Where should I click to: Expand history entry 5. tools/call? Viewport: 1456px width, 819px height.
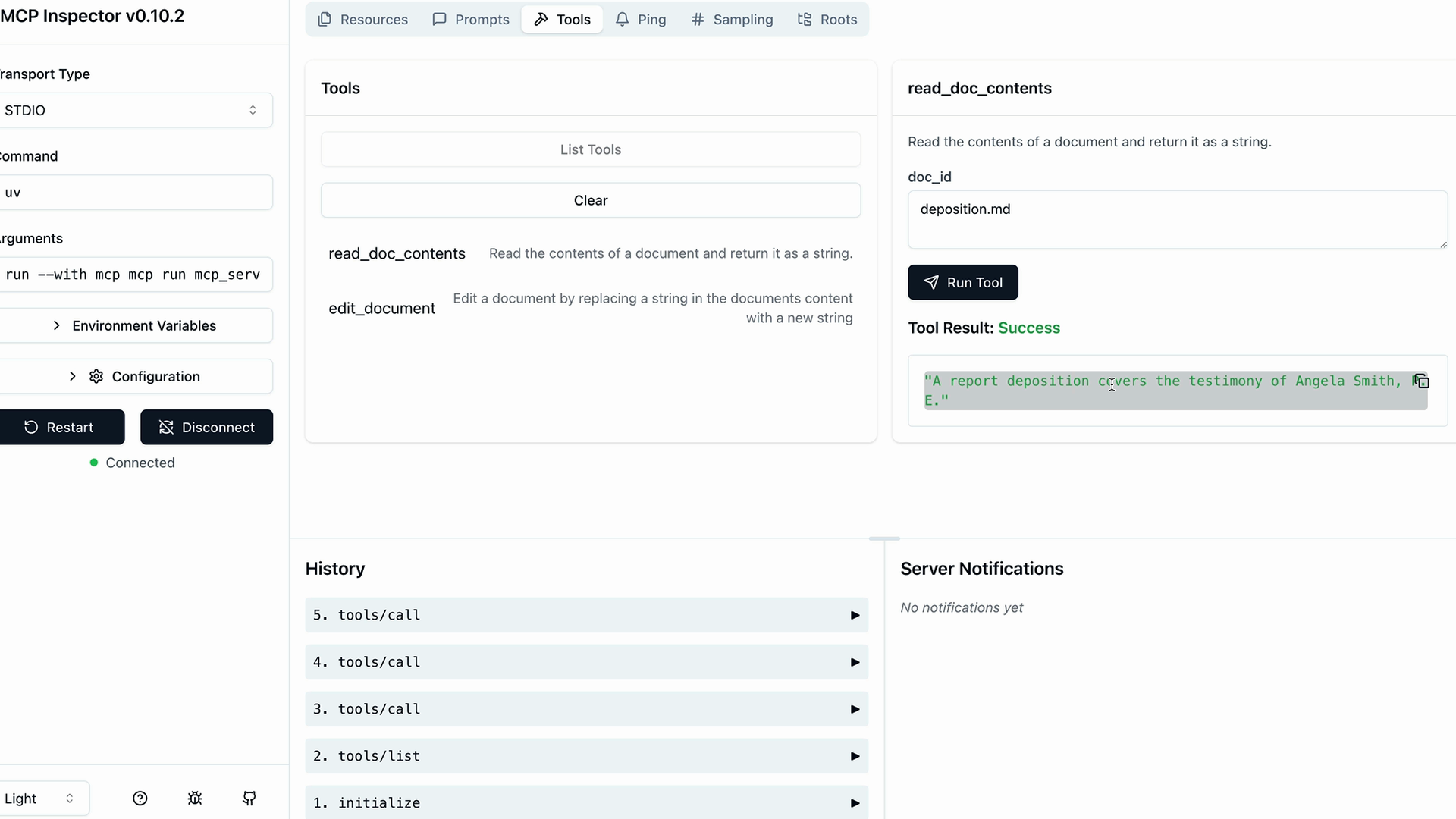(587, 615)
